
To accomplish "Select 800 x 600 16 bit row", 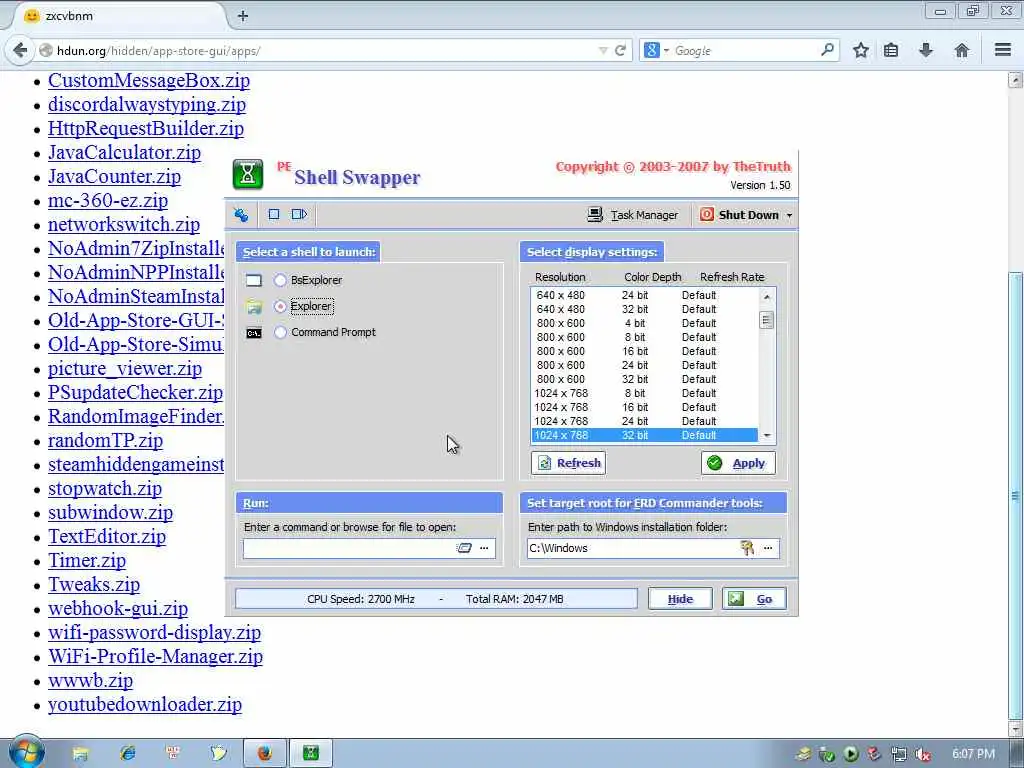I will 645,351.
